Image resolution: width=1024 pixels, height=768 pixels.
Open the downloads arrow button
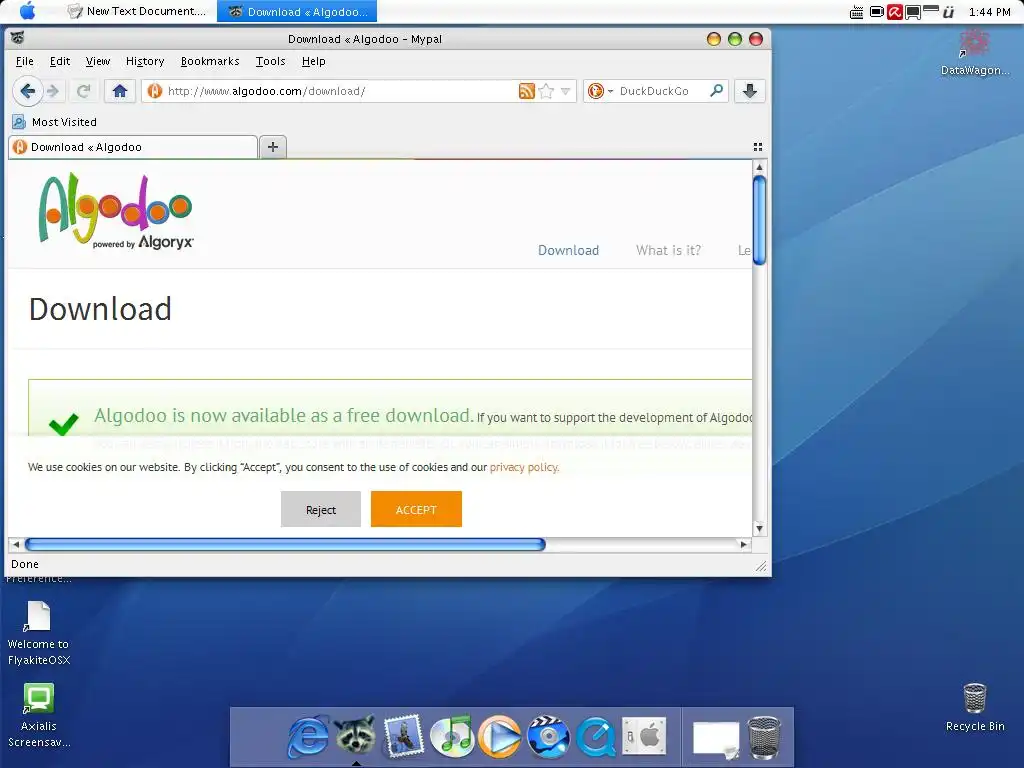coord(750,91)
